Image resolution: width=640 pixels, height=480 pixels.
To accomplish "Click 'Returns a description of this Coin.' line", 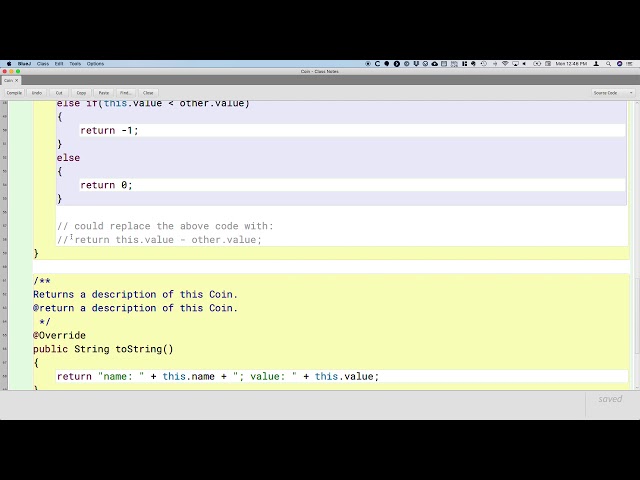I will tap(135, 294).
